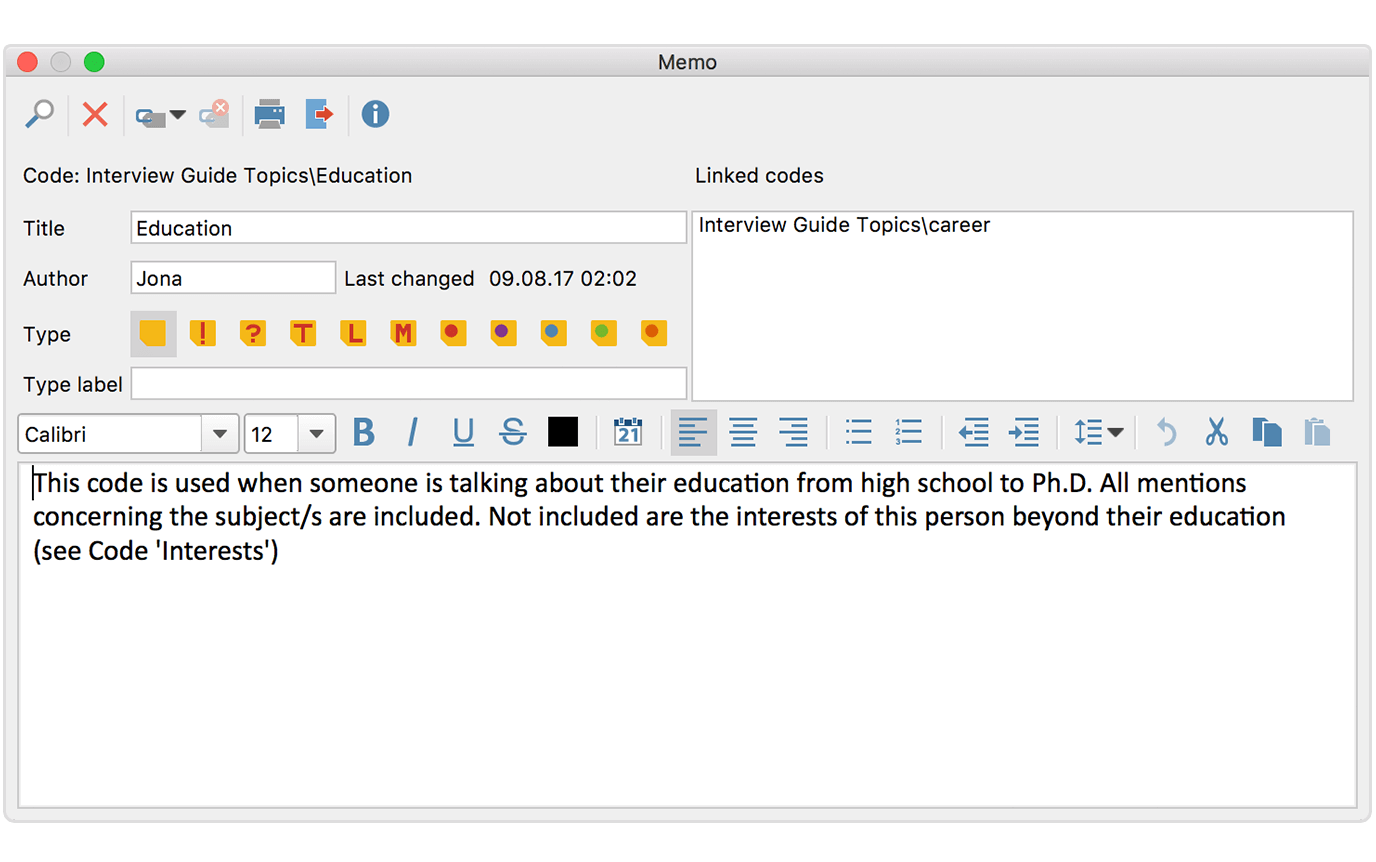
Task: Pick the purple dot memo type
Action: [503, 333]
